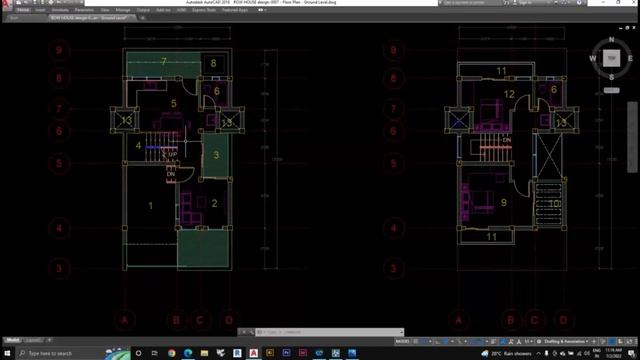Open the Output ribbon tab

(x=143, y=10)
